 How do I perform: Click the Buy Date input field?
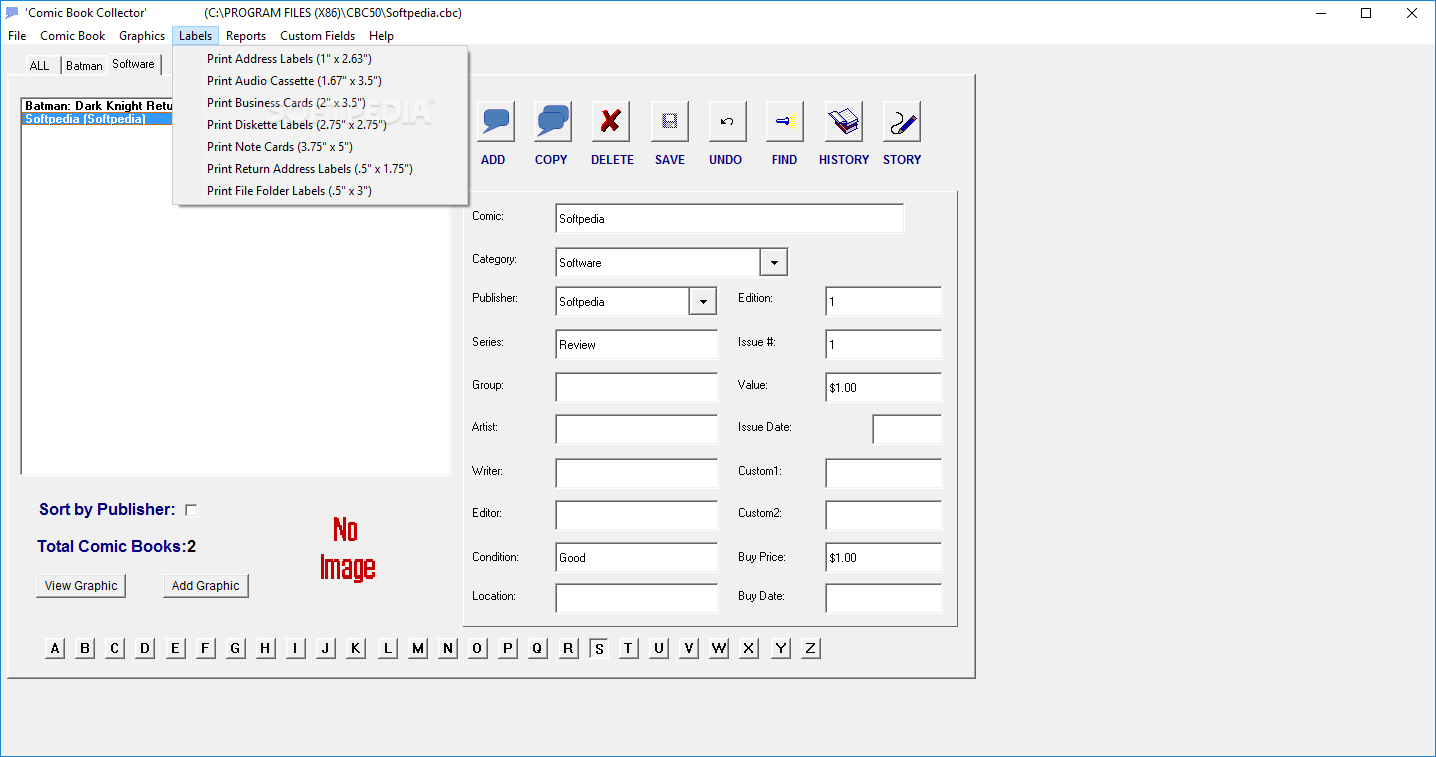point(884,599)
